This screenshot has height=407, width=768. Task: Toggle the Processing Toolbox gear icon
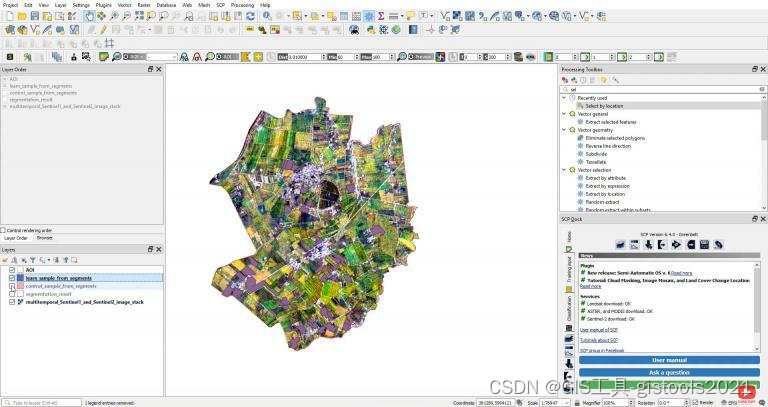[x=369, y=16]
